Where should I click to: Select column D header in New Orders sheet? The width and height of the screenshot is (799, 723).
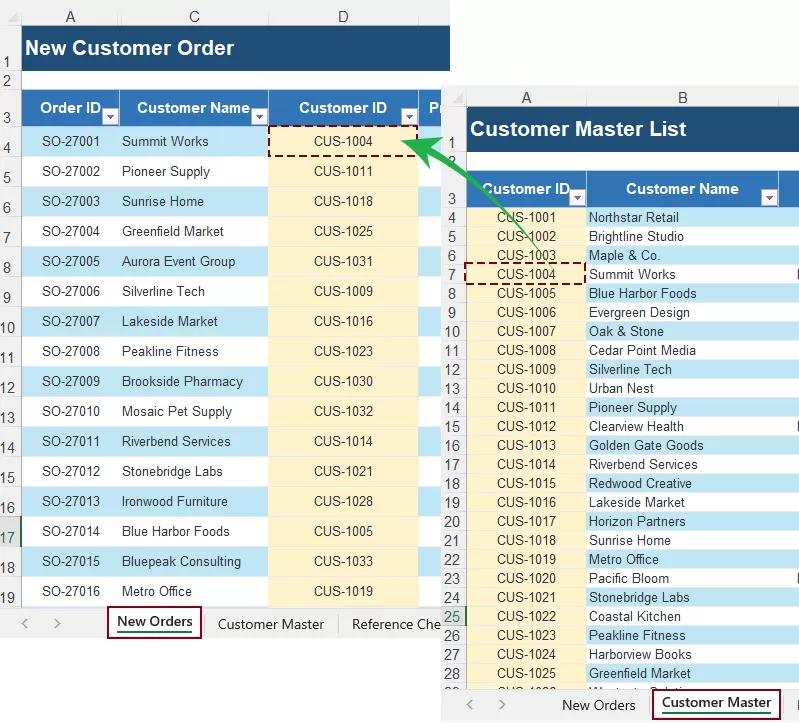(343, 17)
